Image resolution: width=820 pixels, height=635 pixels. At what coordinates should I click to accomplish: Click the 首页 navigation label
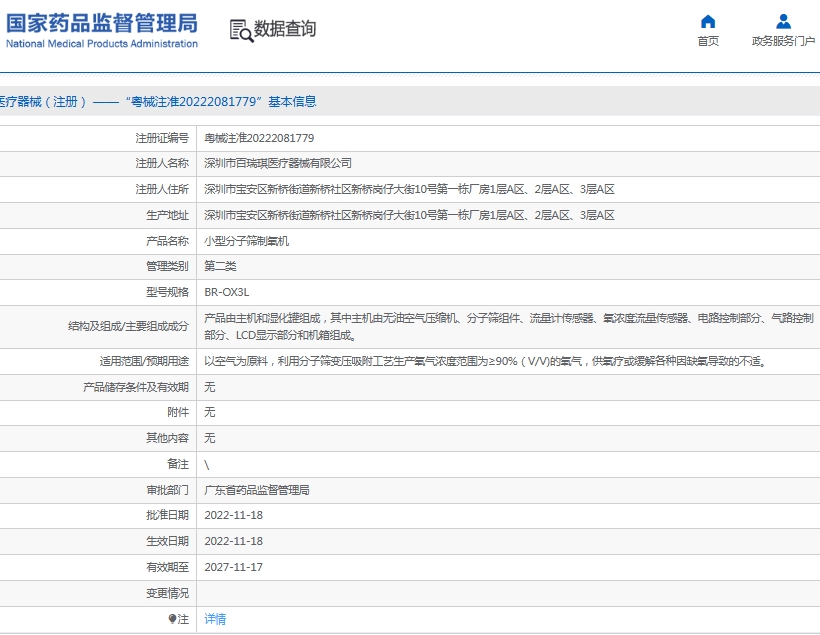tap(707, 41)
